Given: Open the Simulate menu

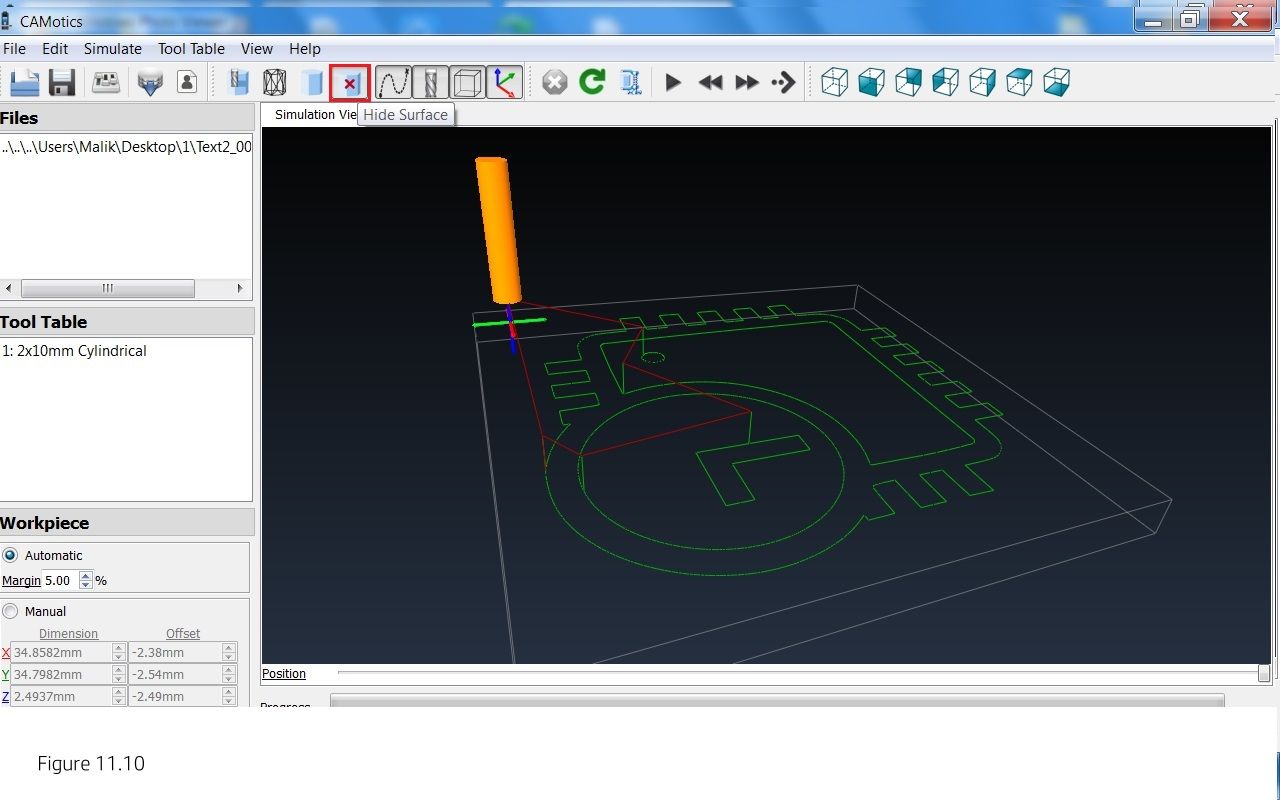Looking at the screenshot, I should (x=112, y=48).
